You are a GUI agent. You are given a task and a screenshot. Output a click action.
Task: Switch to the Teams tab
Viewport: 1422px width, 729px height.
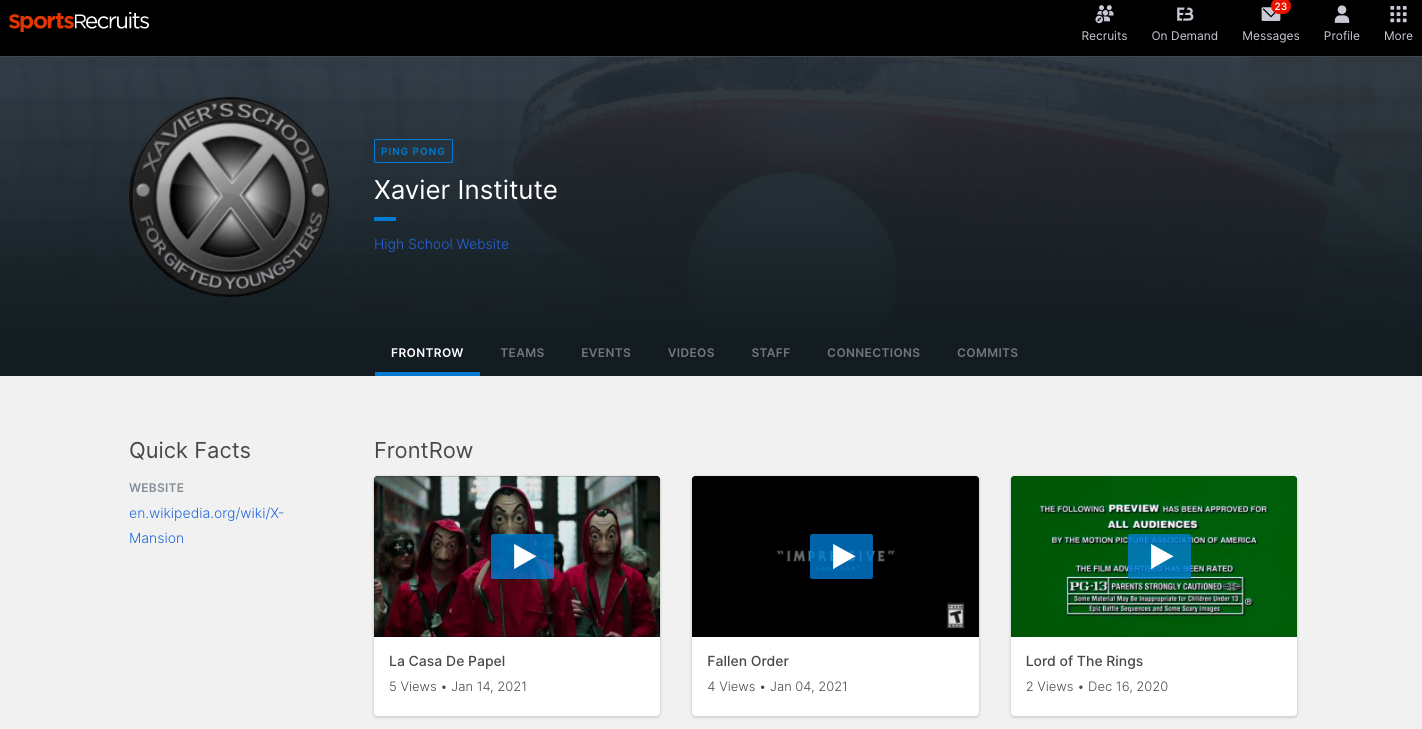pyautogui.click(x=522, y=353)
